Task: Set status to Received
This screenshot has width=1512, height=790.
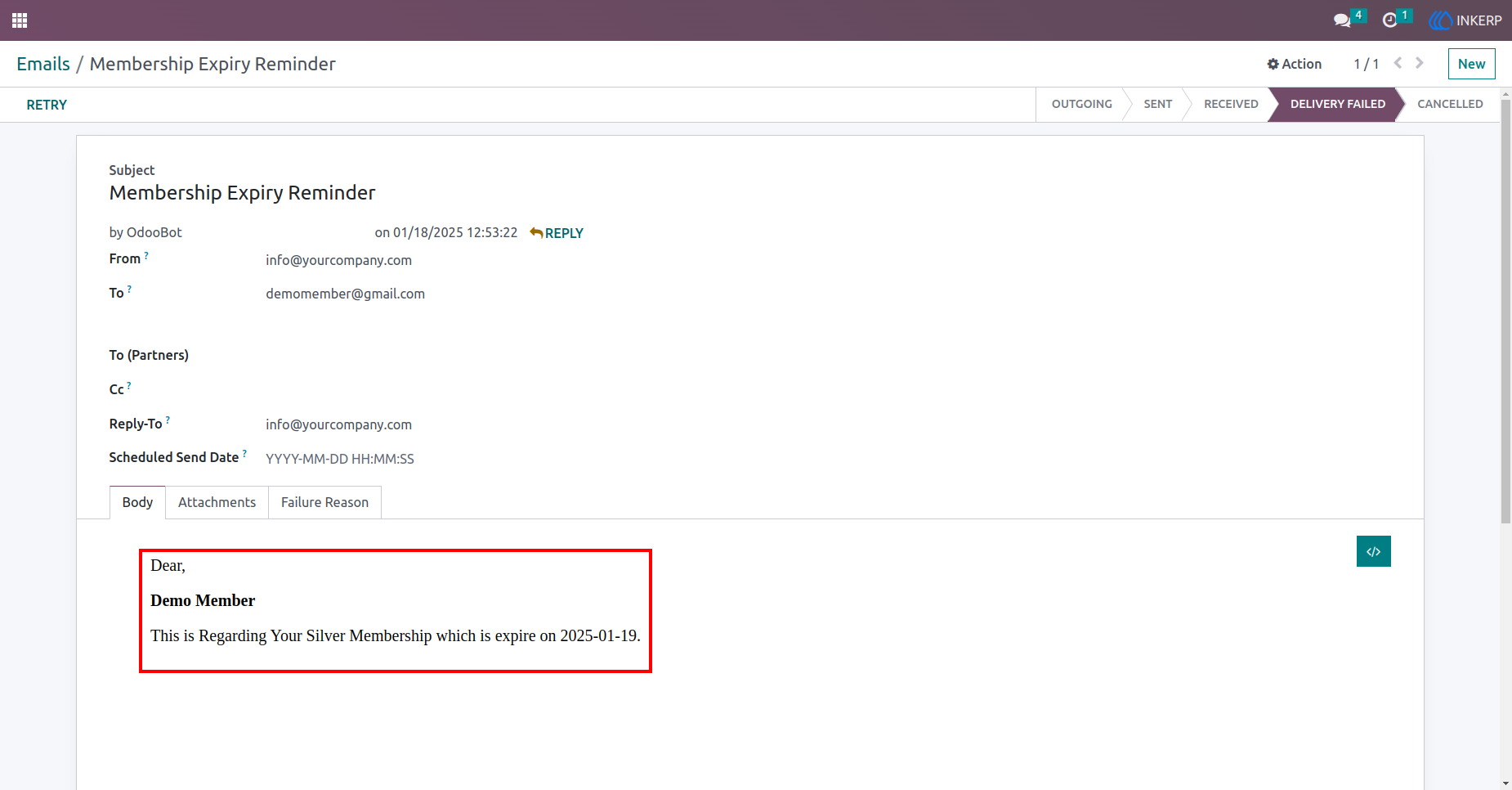Action: [1231, 104]
